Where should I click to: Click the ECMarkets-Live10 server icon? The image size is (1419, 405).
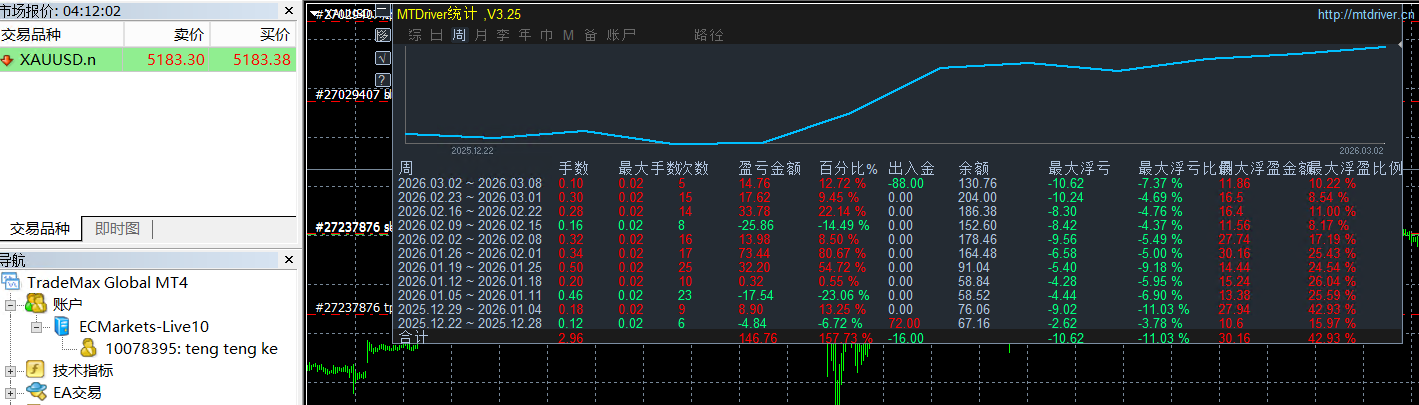pyautogui.click(x=63, y=326)
